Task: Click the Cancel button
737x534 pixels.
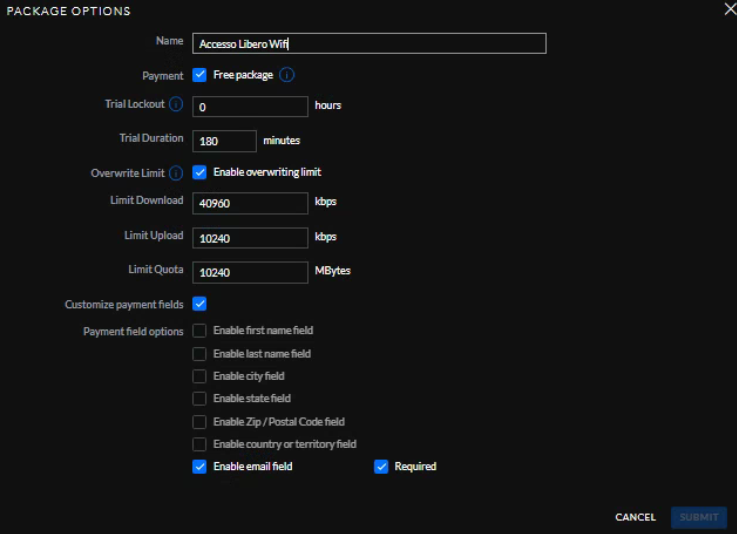Action: (x=635, y=517)
